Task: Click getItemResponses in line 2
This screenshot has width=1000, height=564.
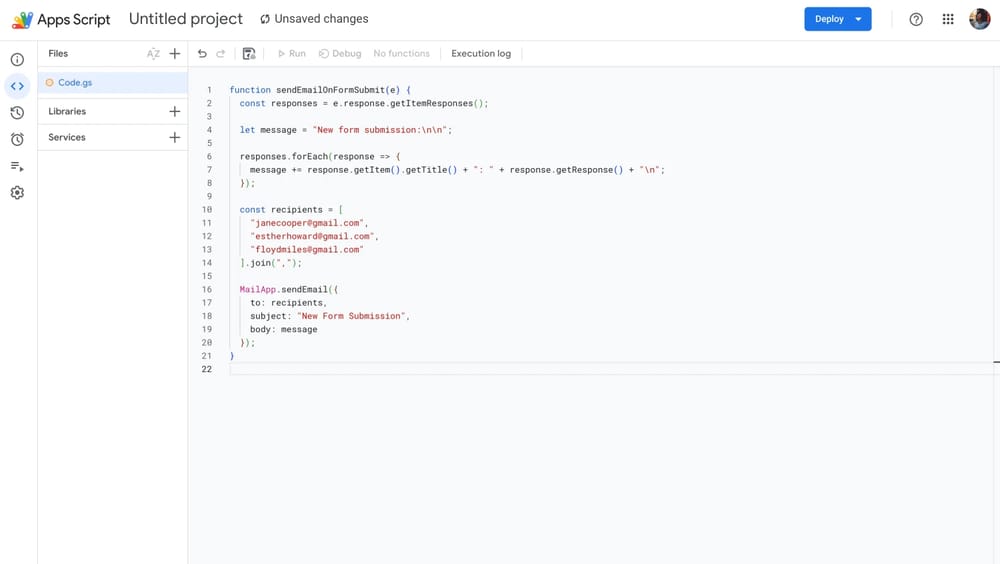Action: (x=432, y=103)
